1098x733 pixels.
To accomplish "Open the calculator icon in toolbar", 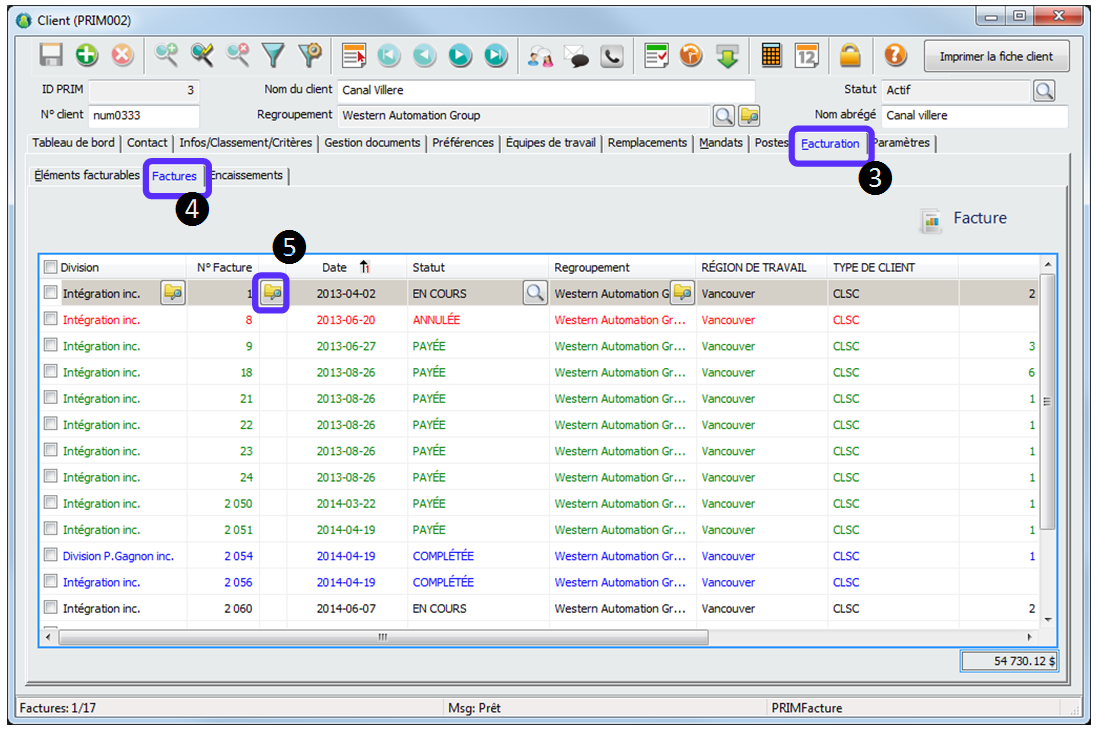I will [770, 56].
